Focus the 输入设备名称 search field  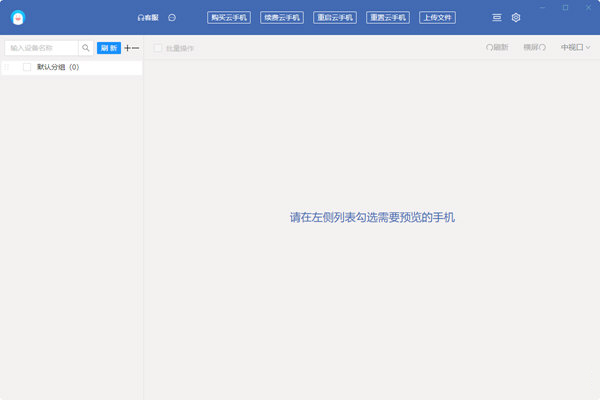click(42, 48)
